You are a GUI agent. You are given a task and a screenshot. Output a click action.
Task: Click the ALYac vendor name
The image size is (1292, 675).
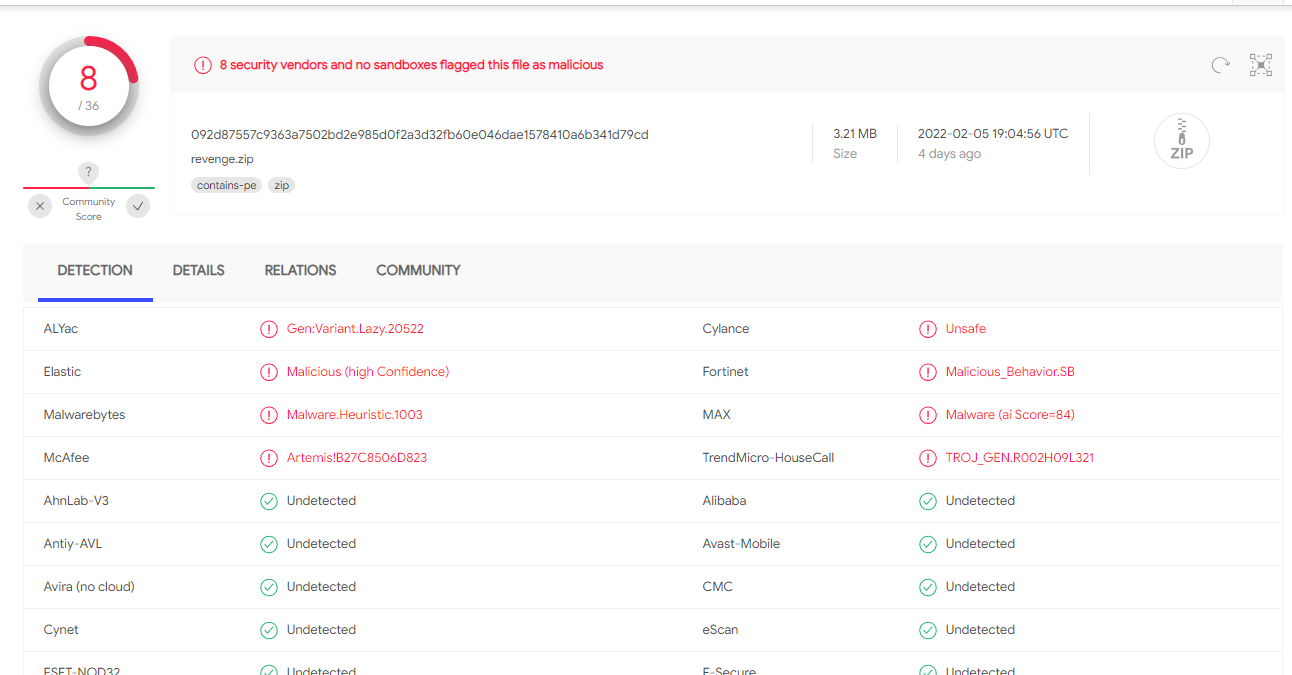[61, 329]
